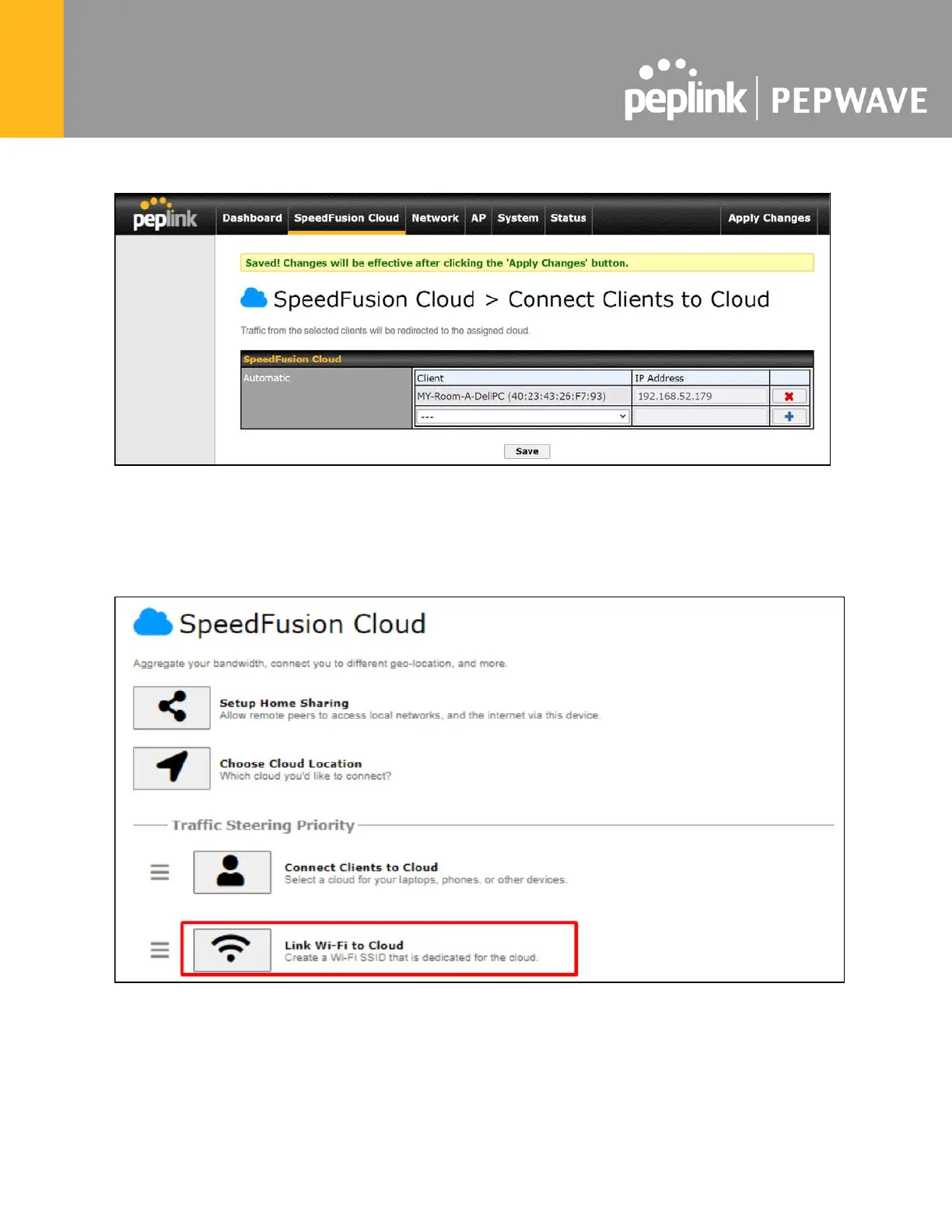The image size is (952, 1232).
Task: Switch to the AP tab
Action: (x=478, y=219)
